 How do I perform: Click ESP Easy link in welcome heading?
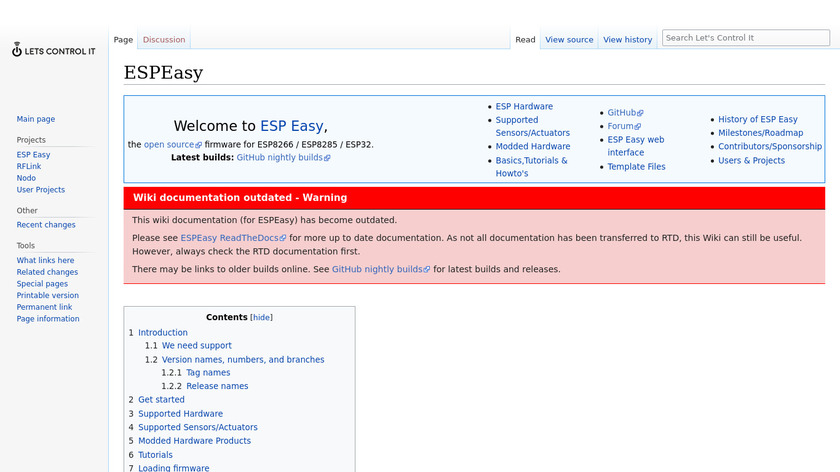291,126
